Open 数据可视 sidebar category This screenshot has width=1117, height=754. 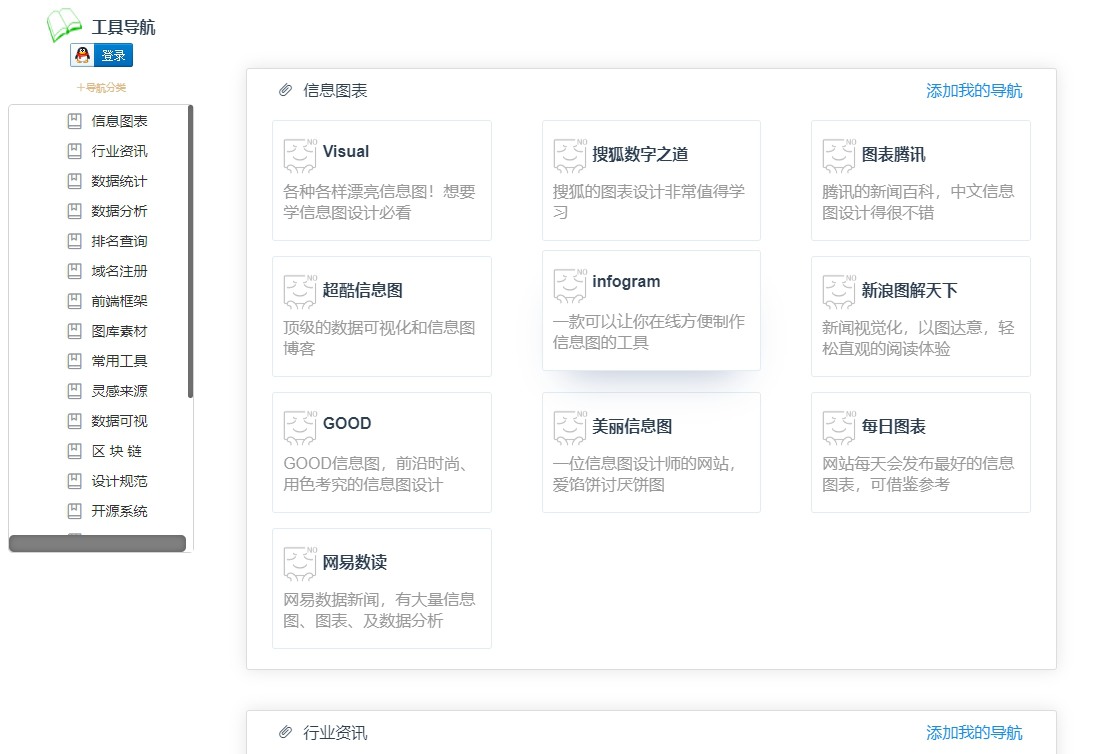(x=119, y=420)
